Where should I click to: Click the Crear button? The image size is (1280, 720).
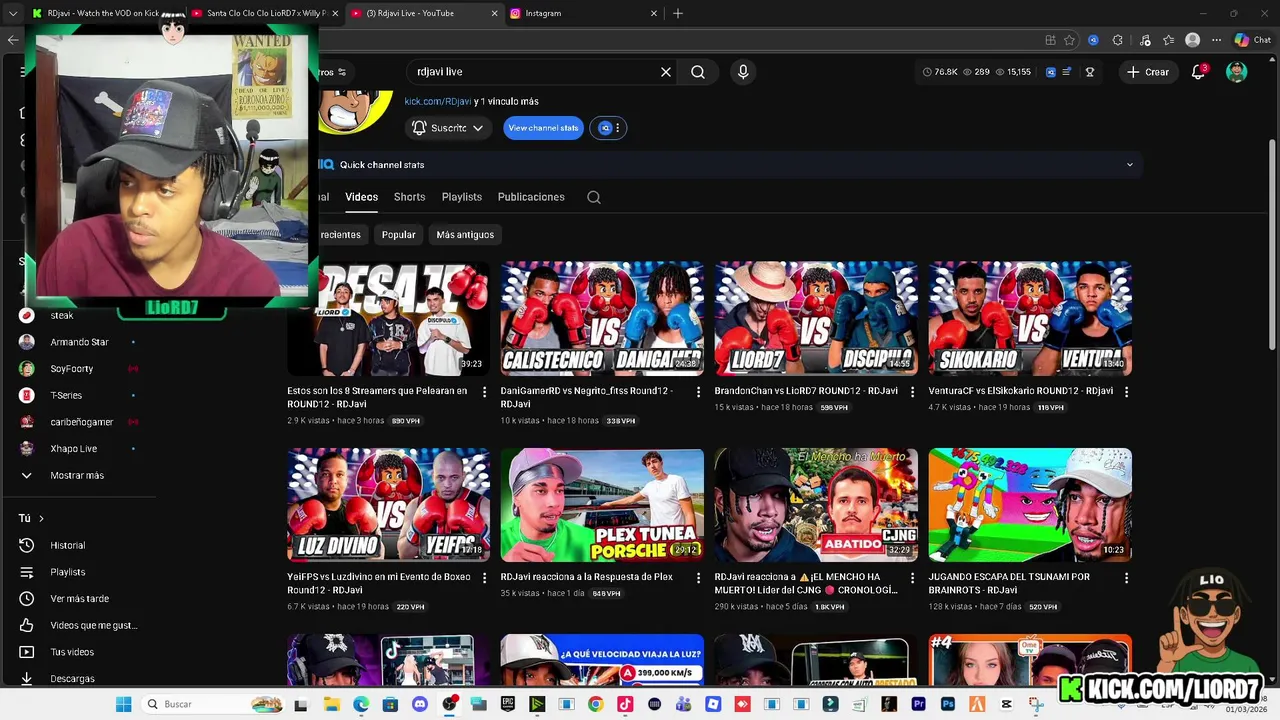pos(1147,72)
